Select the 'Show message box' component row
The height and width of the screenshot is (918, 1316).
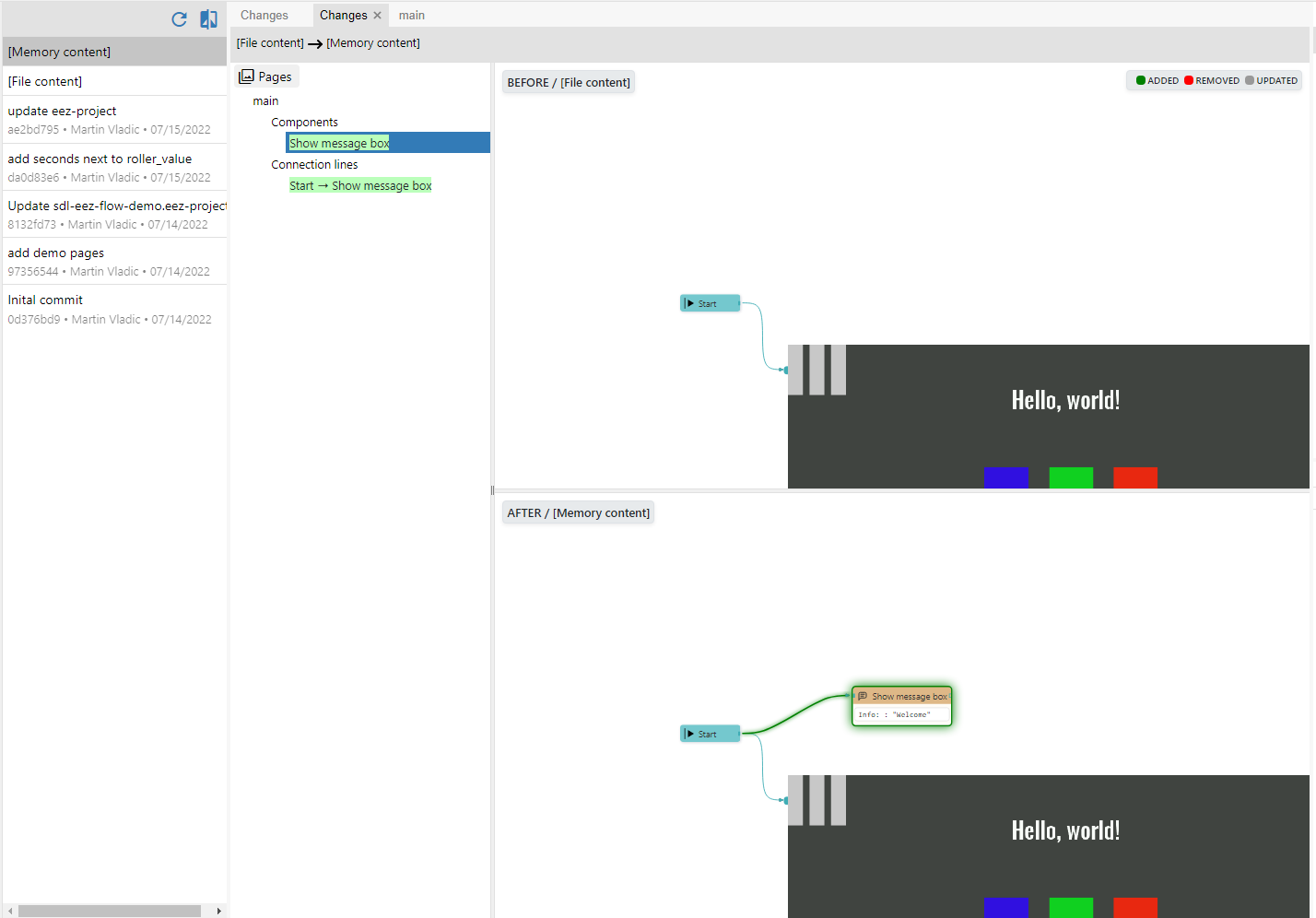coord(388,143)
